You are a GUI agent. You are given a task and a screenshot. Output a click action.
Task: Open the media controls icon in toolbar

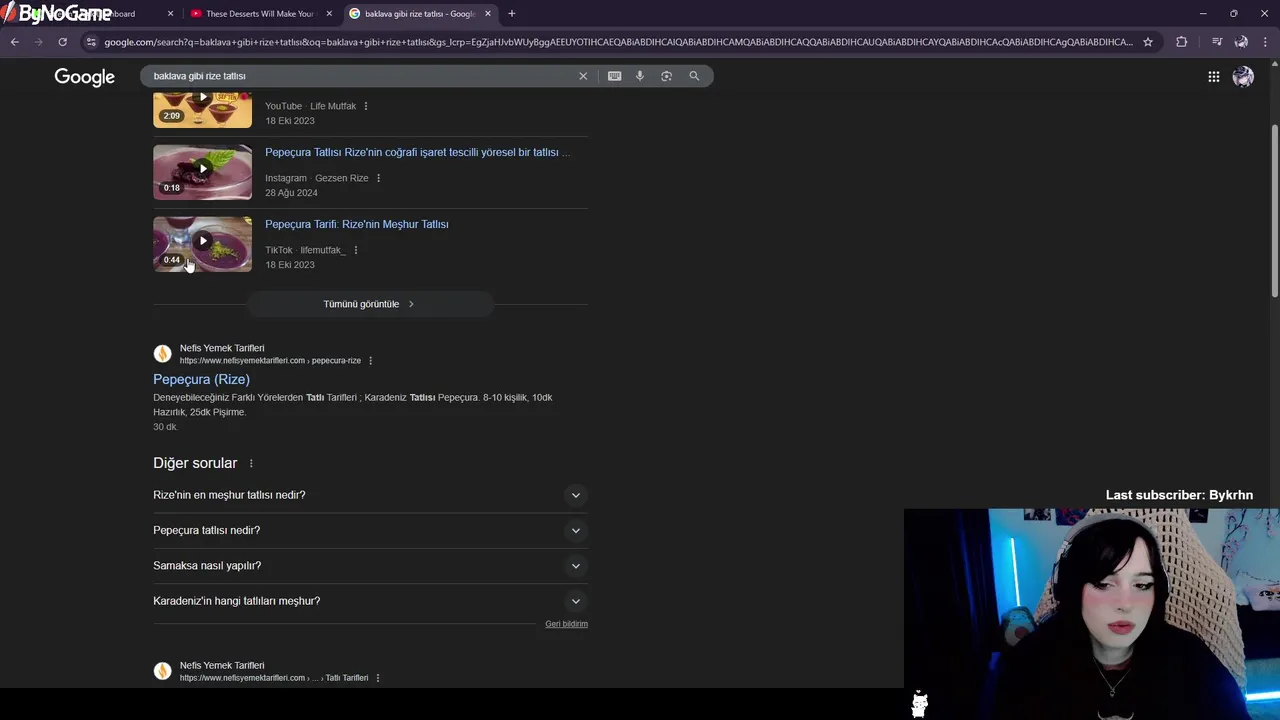1217,42
